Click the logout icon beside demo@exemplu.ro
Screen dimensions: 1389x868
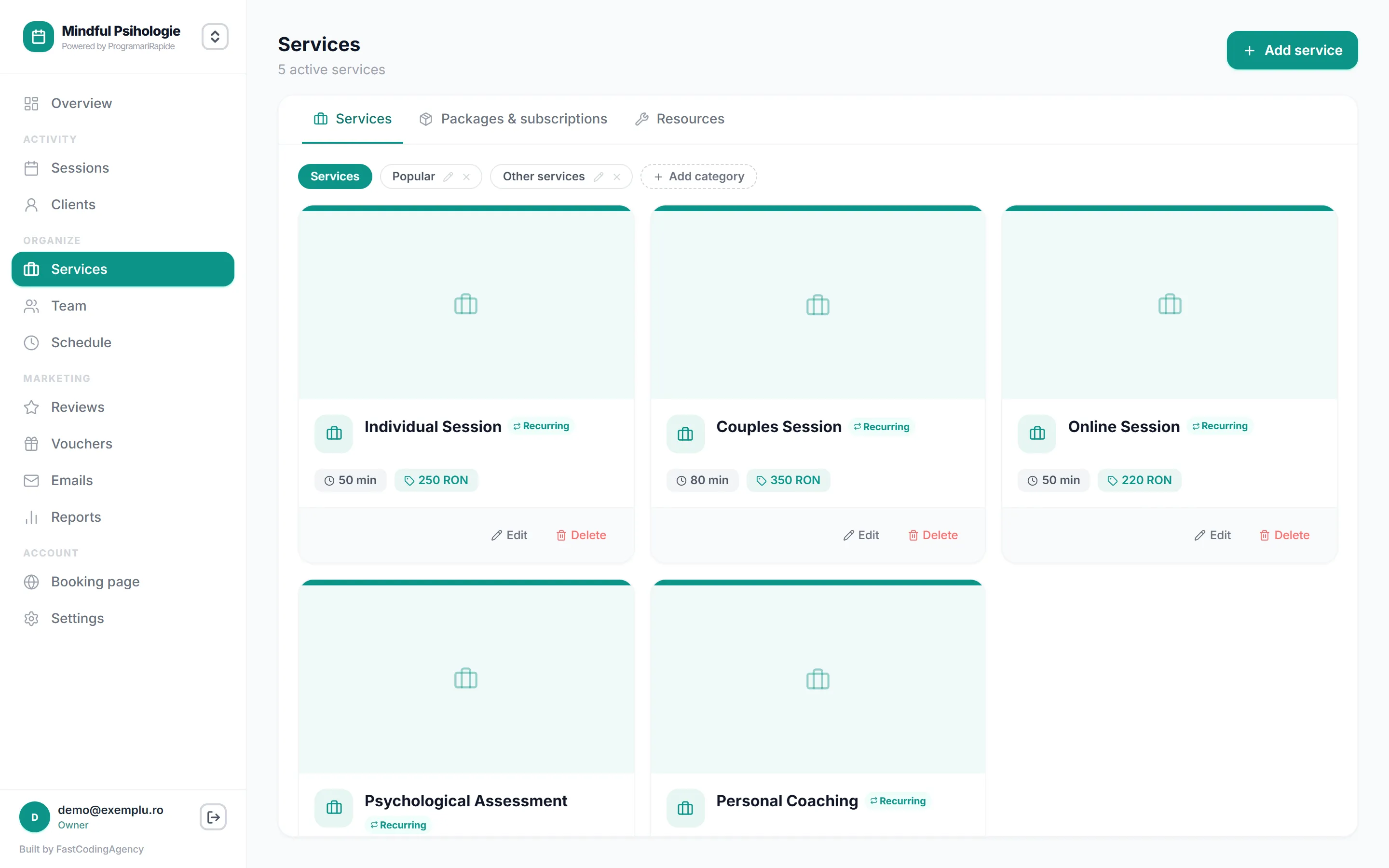click(213, 817)
